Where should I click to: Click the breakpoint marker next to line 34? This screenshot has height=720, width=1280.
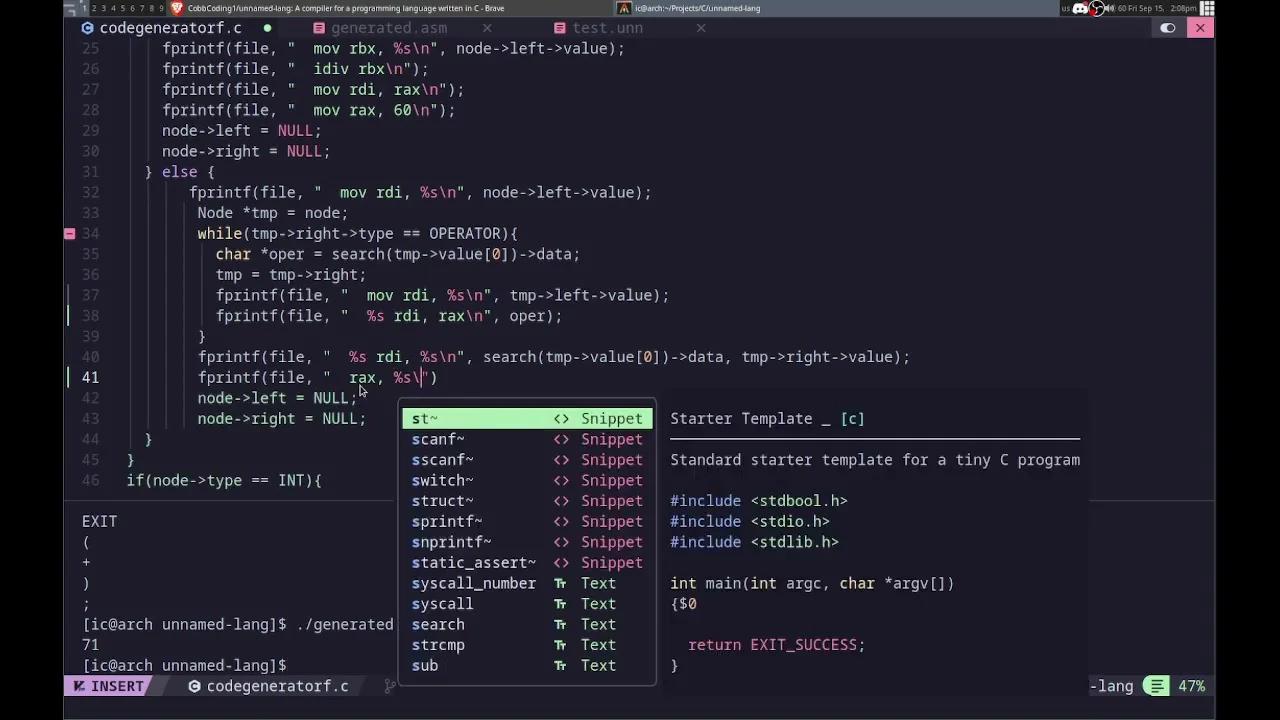point(69,233)
